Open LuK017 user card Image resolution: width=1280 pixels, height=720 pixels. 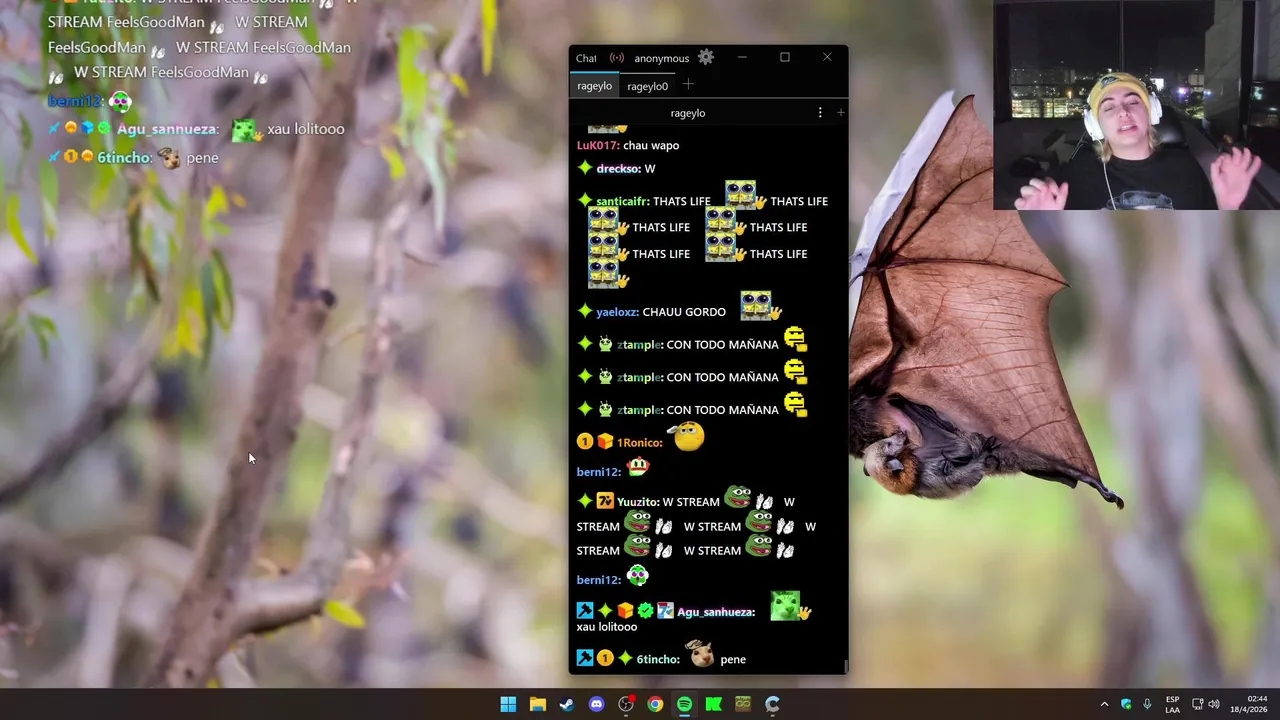pos(598,145)
